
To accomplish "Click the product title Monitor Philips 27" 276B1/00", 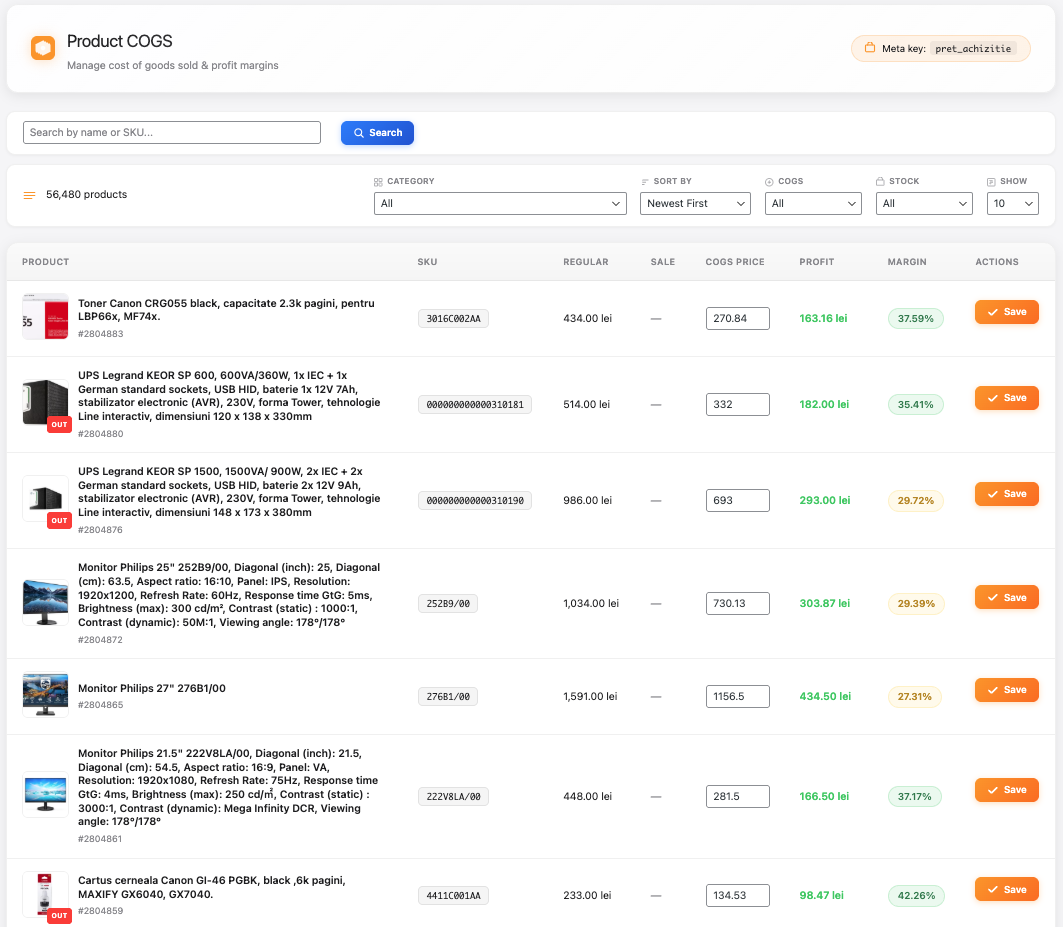I will [x=152, y=688].
